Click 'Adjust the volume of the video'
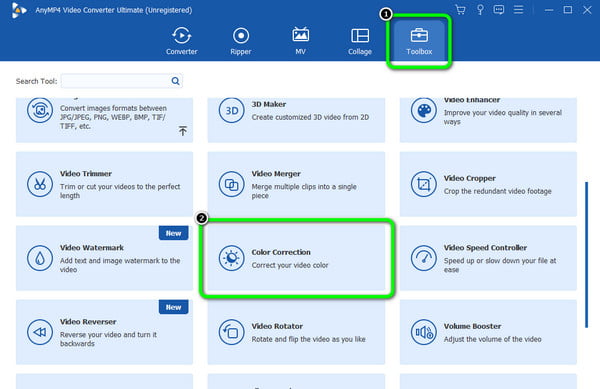Viewport: 600px width, 389px height. [492, 339]
